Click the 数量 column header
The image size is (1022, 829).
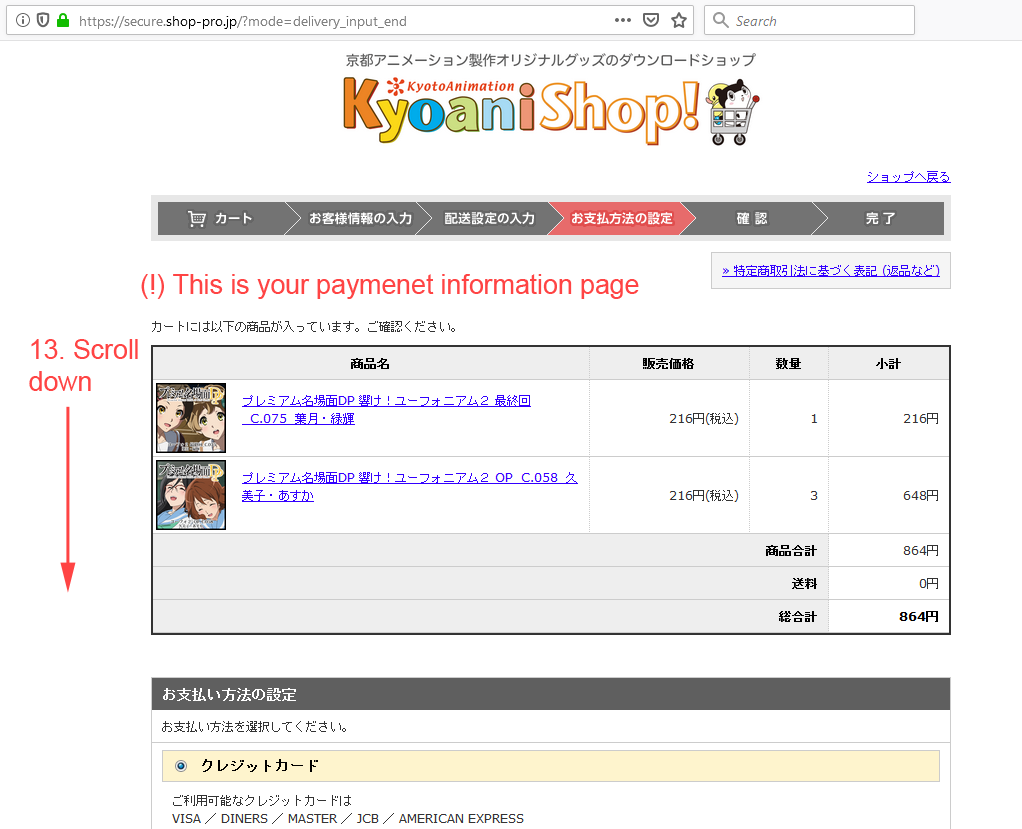click(x=789, y=364)
